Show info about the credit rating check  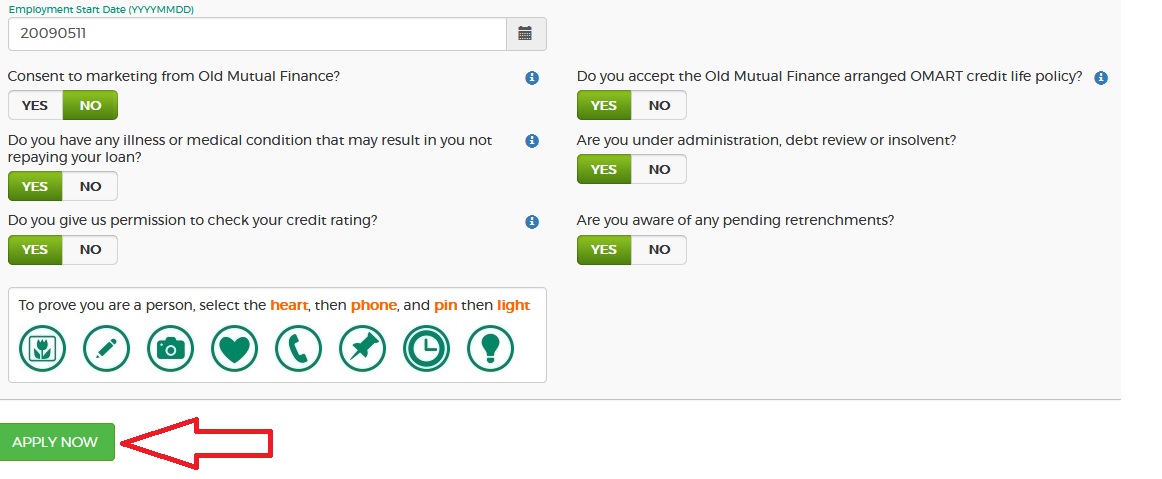tap(532, 222)
